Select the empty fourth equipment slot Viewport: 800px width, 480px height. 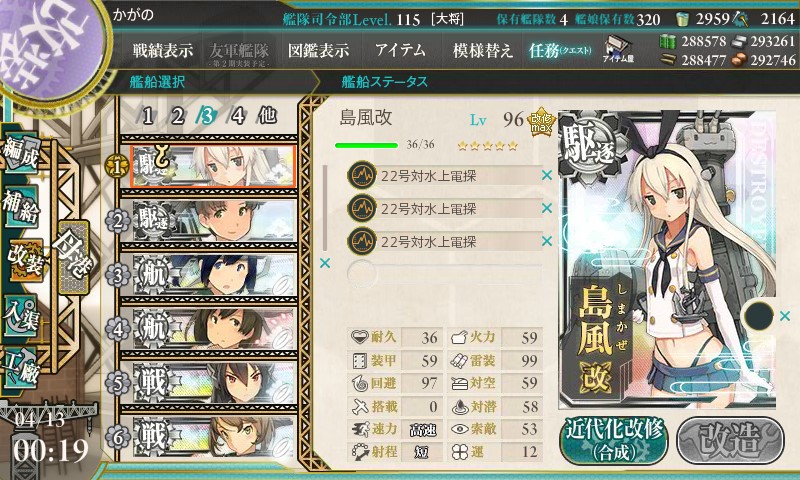444,273
